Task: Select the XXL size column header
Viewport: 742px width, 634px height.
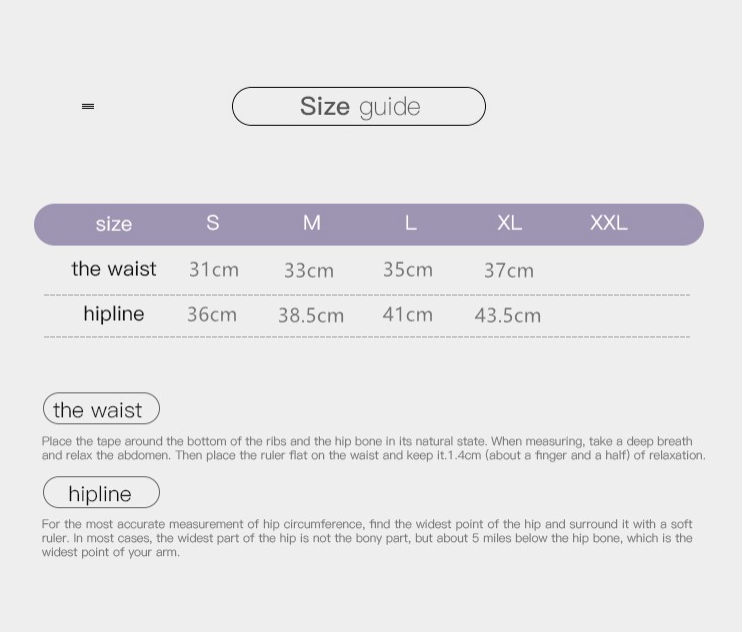Action: point(609,223)
